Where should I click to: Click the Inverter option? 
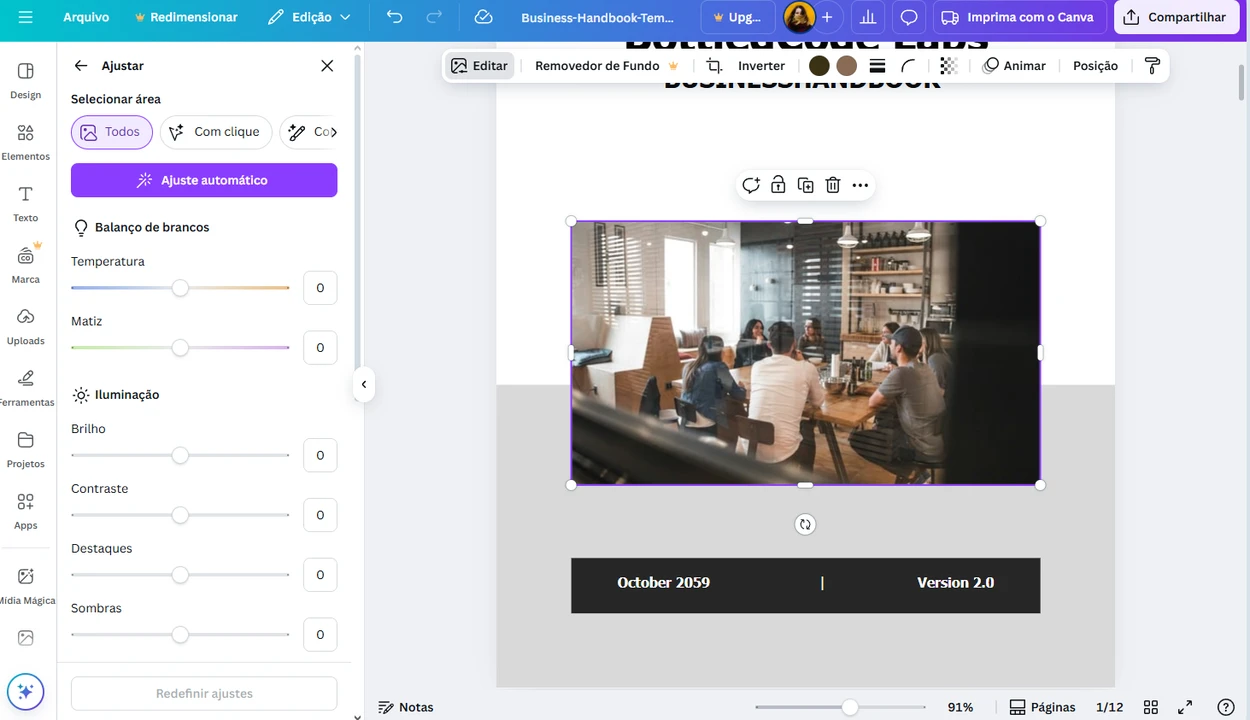tap(761, 66)
